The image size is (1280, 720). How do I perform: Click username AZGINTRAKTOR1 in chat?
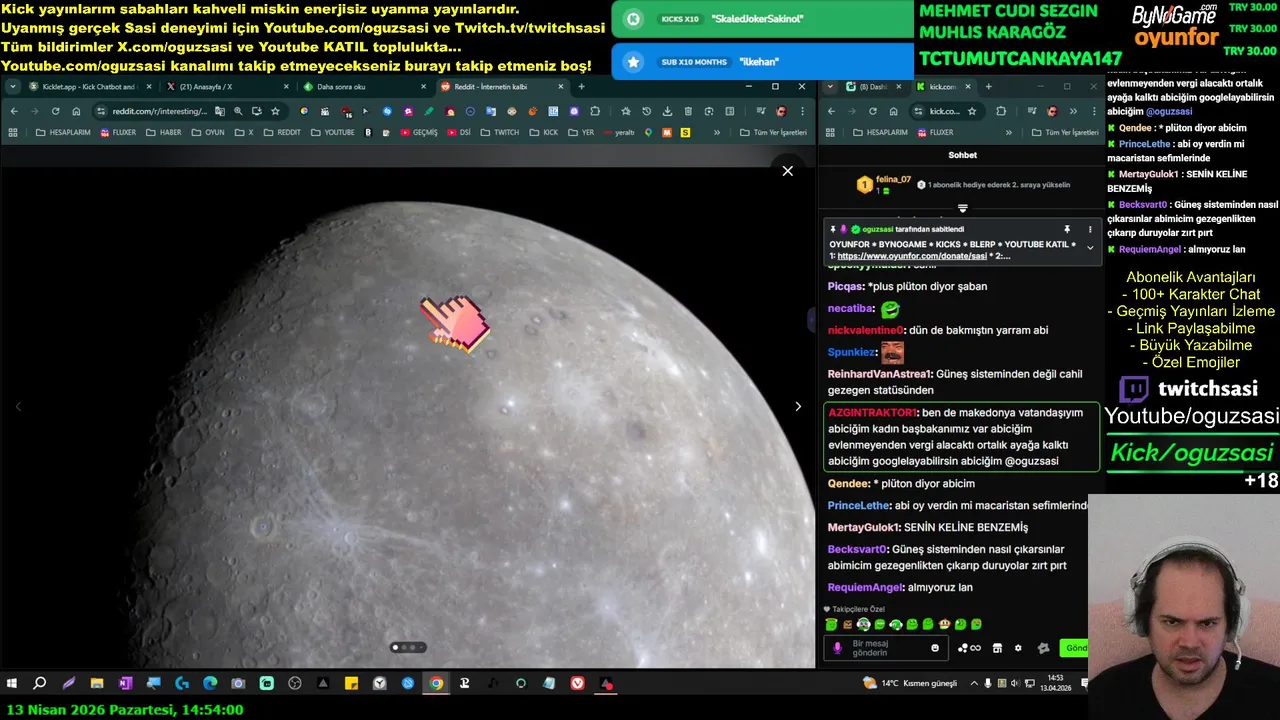click(x=873, y=412)
